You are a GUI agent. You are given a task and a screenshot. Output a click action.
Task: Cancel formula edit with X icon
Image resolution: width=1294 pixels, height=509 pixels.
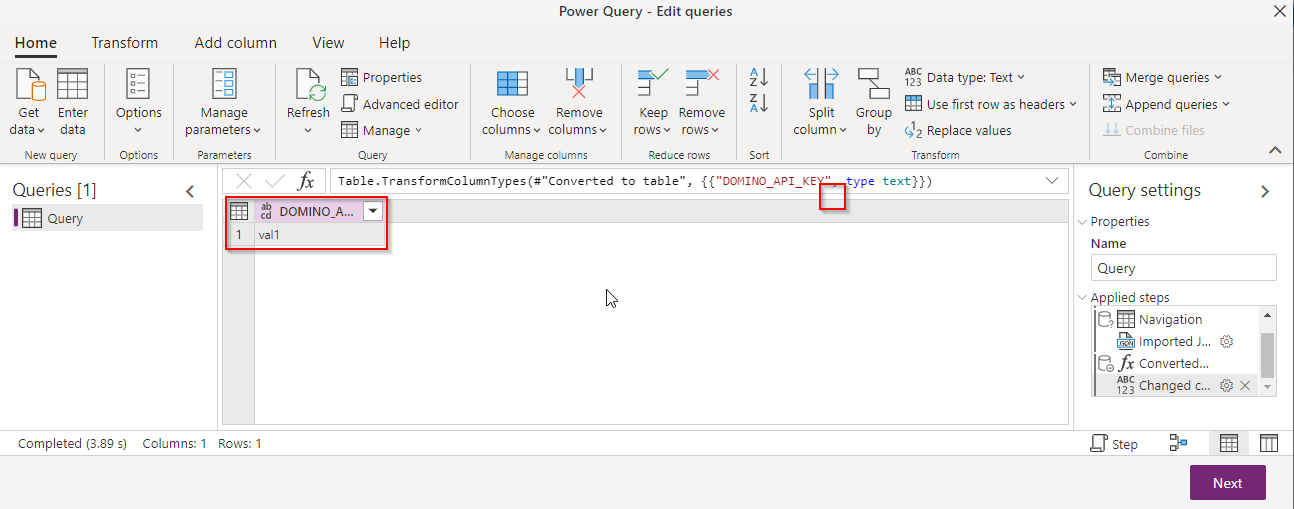pos(244,181)
